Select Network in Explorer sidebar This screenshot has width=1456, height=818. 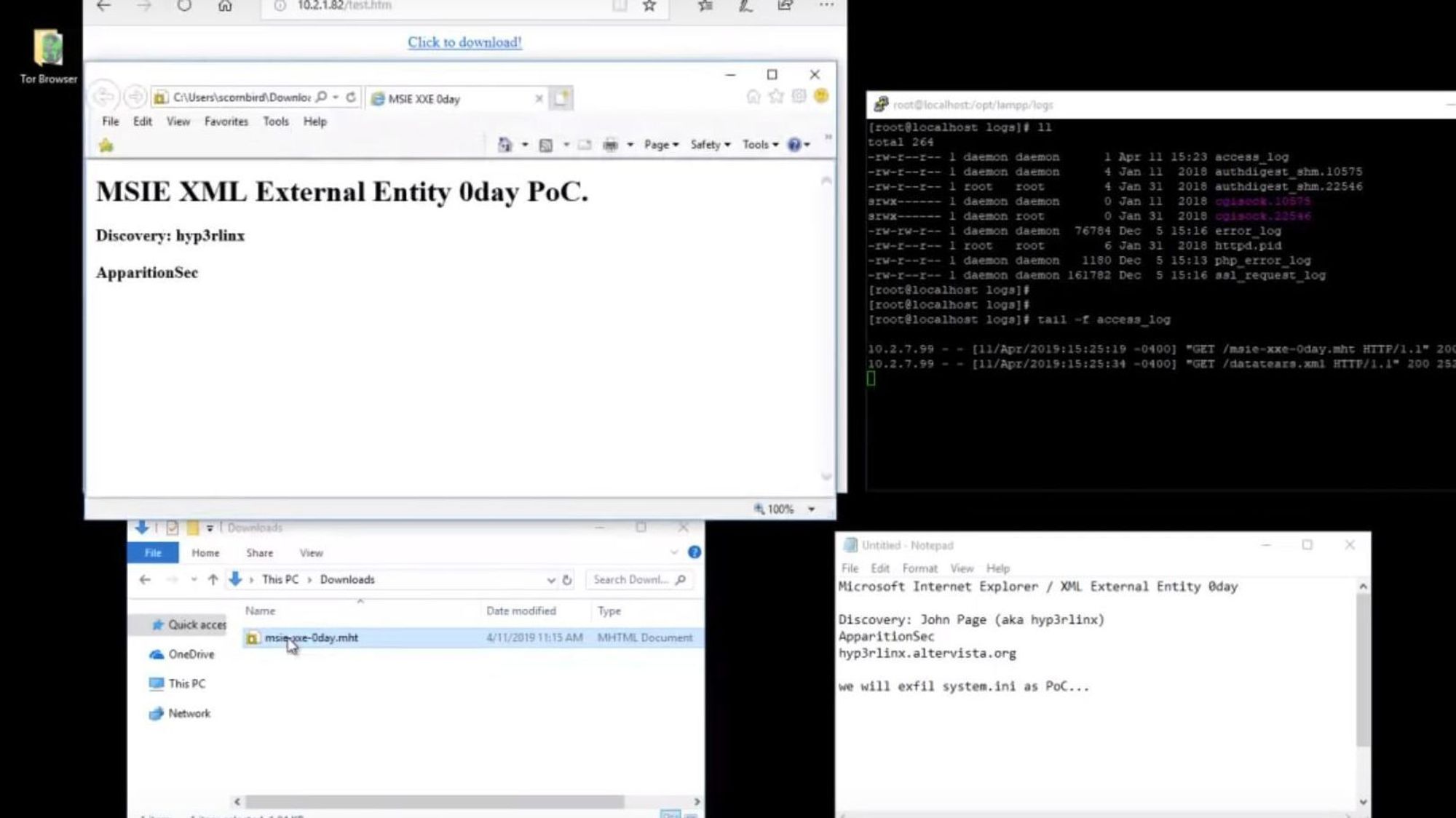point(179,713)
